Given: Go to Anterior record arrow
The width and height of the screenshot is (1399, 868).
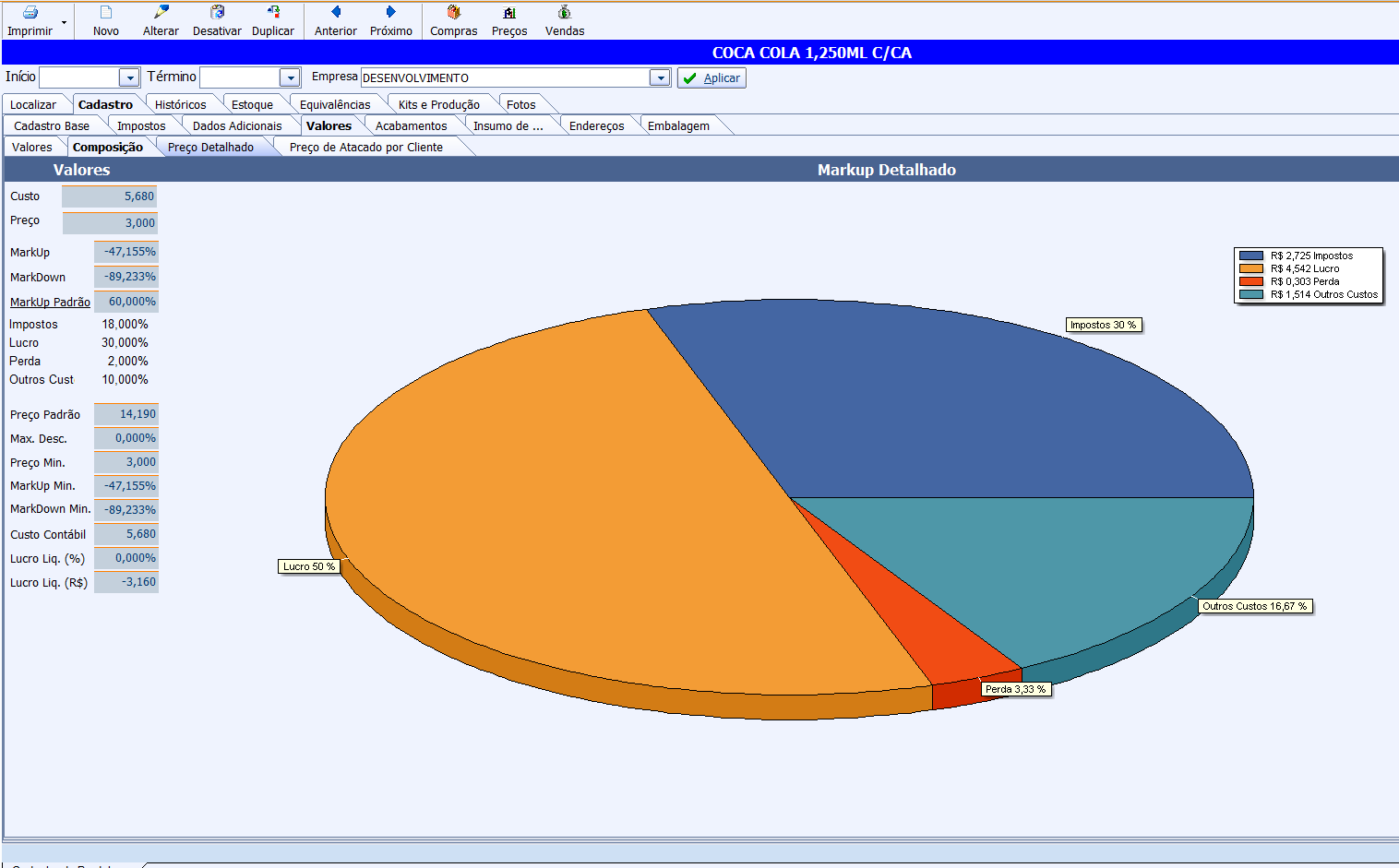Looking at the screenshot, I should (x=336, y=13).
